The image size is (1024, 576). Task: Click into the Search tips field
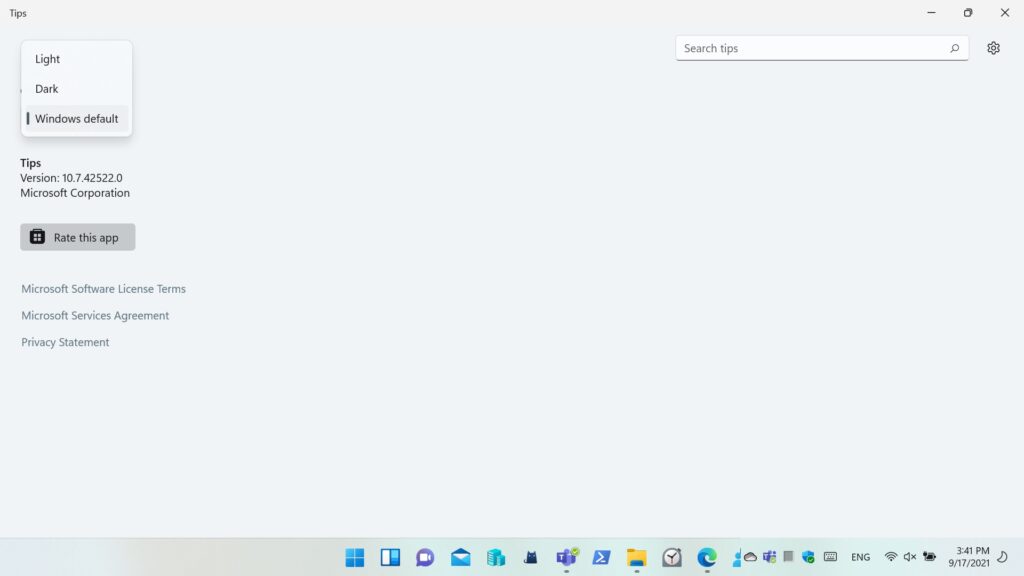tap(810, 48)
